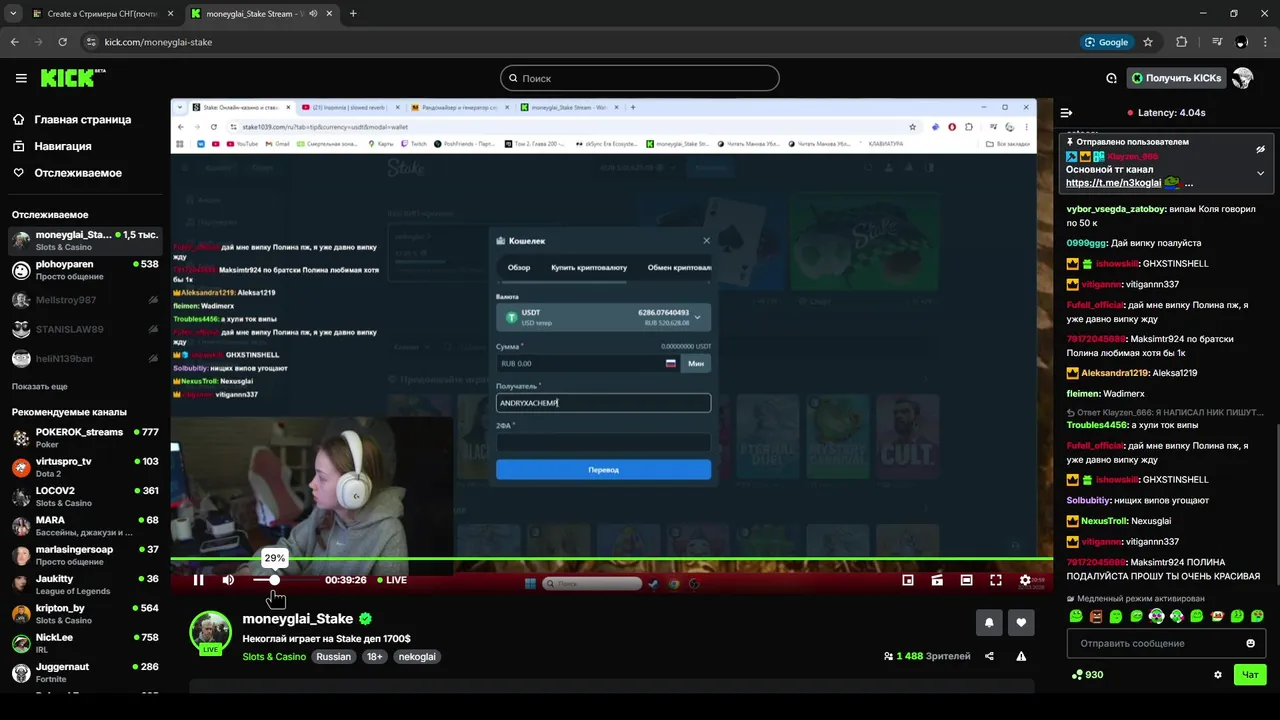Open chat settings gear
1280x720 pixels.
pos(1218,675)
